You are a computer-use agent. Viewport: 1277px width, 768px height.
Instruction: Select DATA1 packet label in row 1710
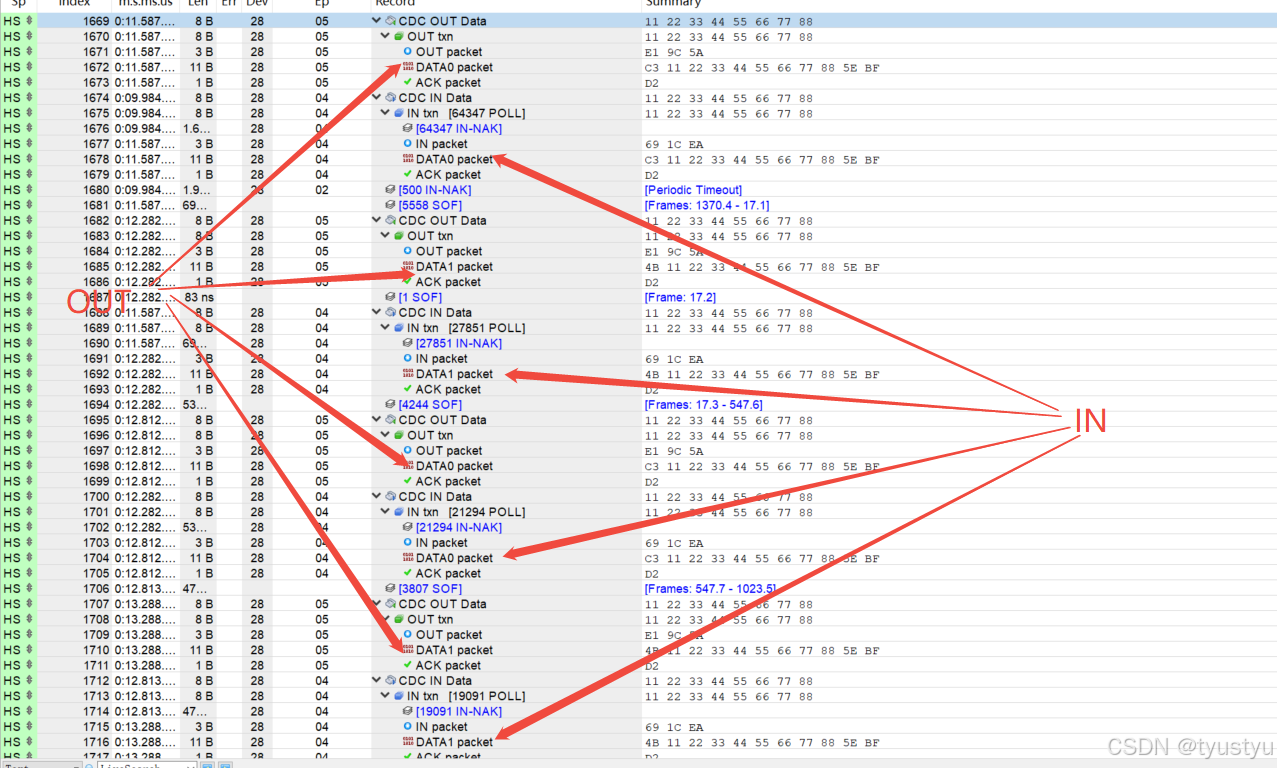point(454,650)
